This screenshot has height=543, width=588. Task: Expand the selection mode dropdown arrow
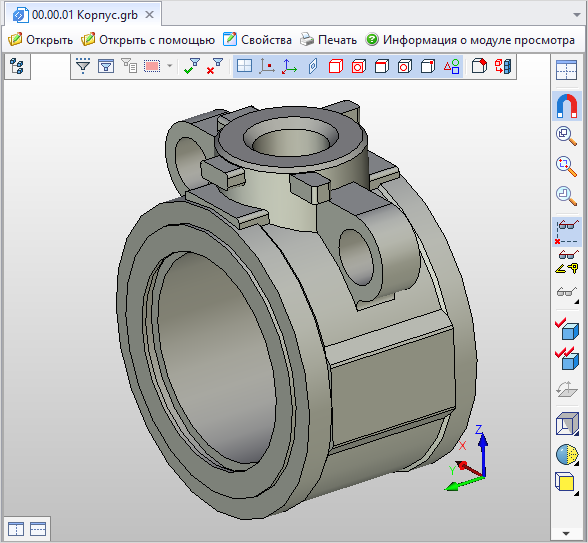click(x=170, y=66)
